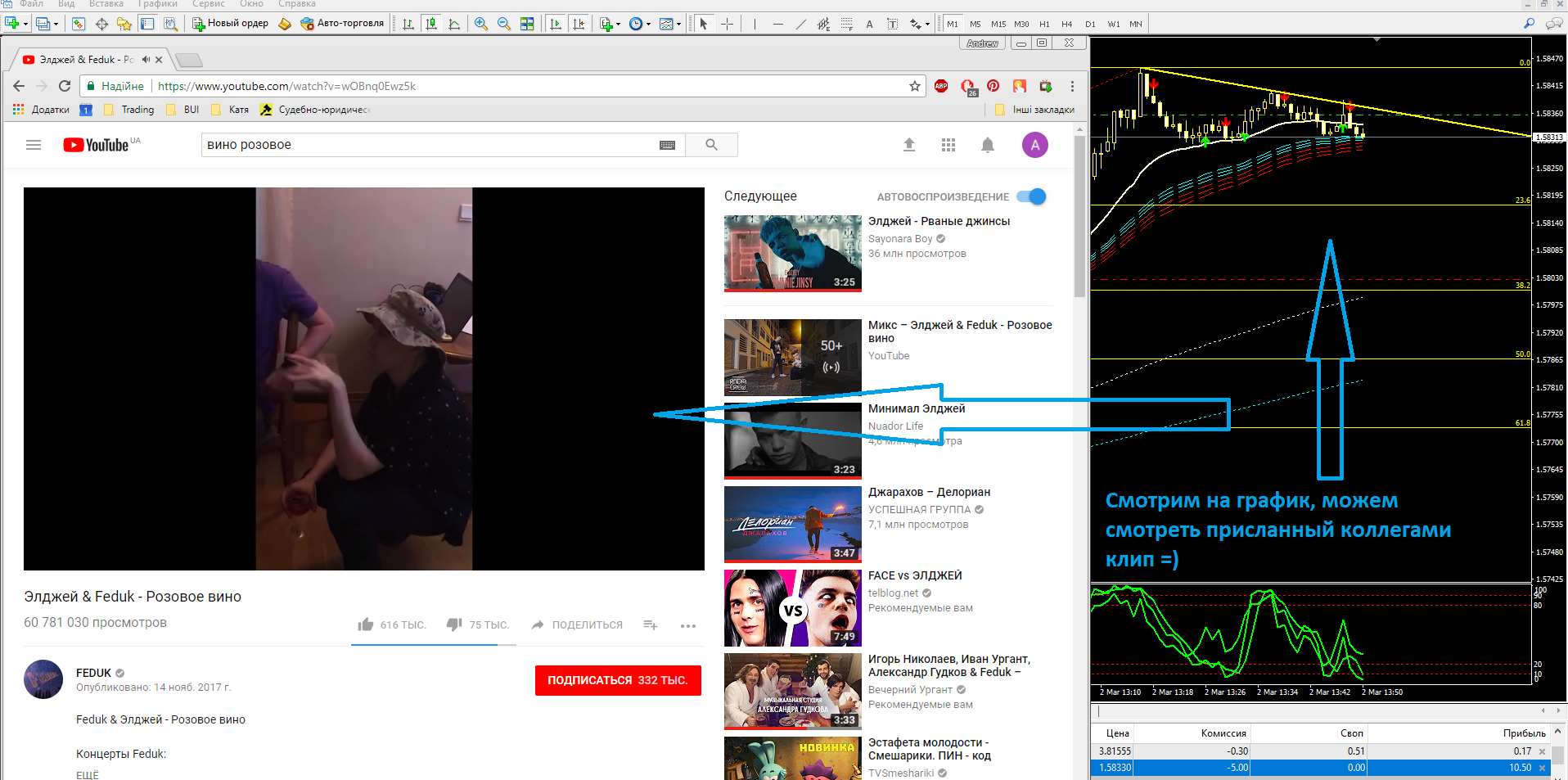Tile chart windows icon
This screenshot has height=780, width=1568.
pos(527,24)
